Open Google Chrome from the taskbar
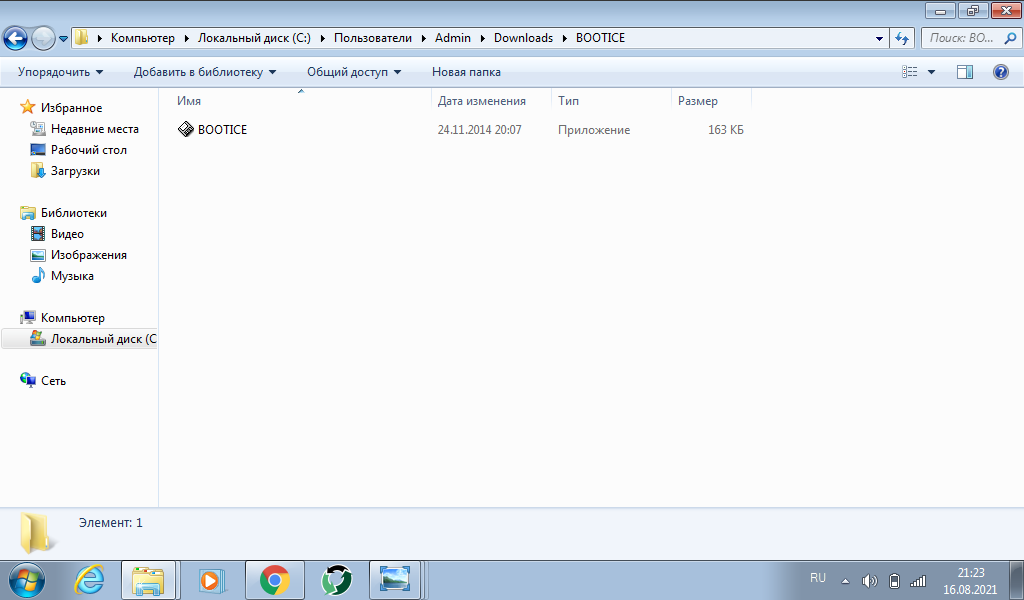This screenshot has height=600, width=1024. click(275, 580)
